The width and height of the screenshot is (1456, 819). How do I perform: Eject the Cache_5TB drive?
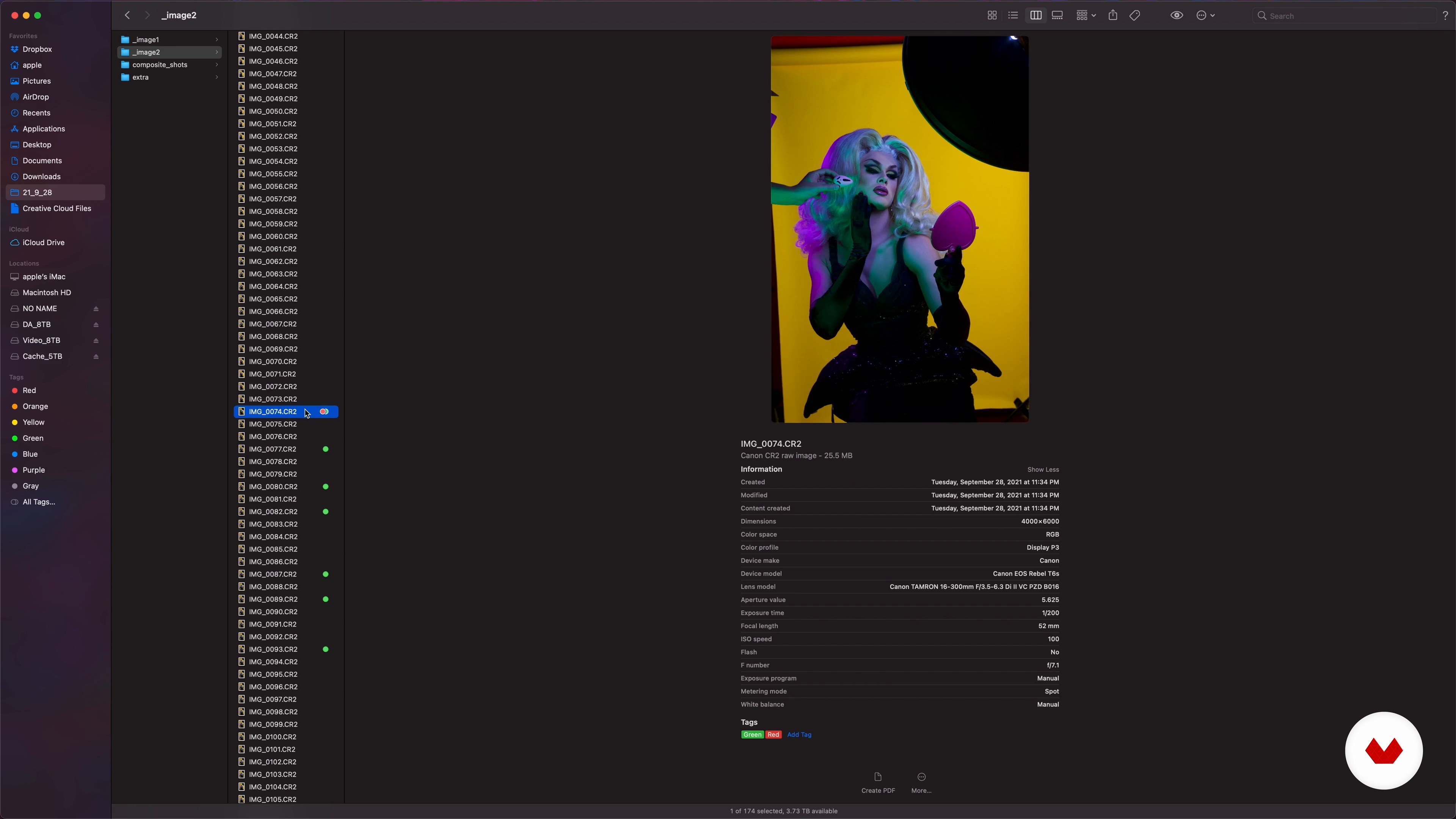[x=96, y=357]
